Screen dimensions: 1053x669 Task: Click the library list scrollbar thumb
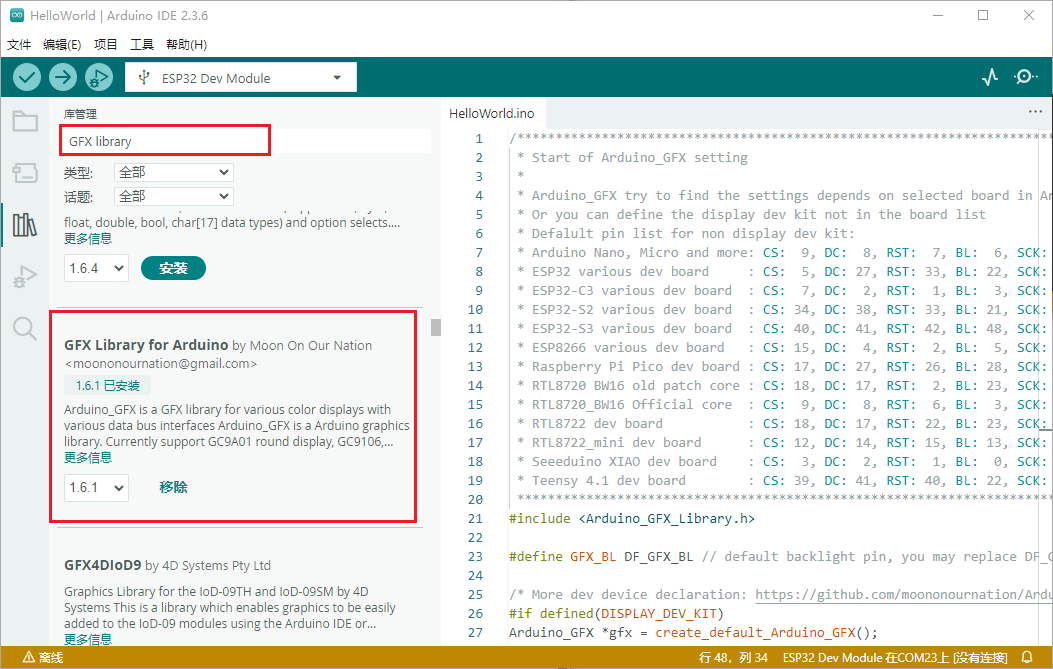click(436, 327)
